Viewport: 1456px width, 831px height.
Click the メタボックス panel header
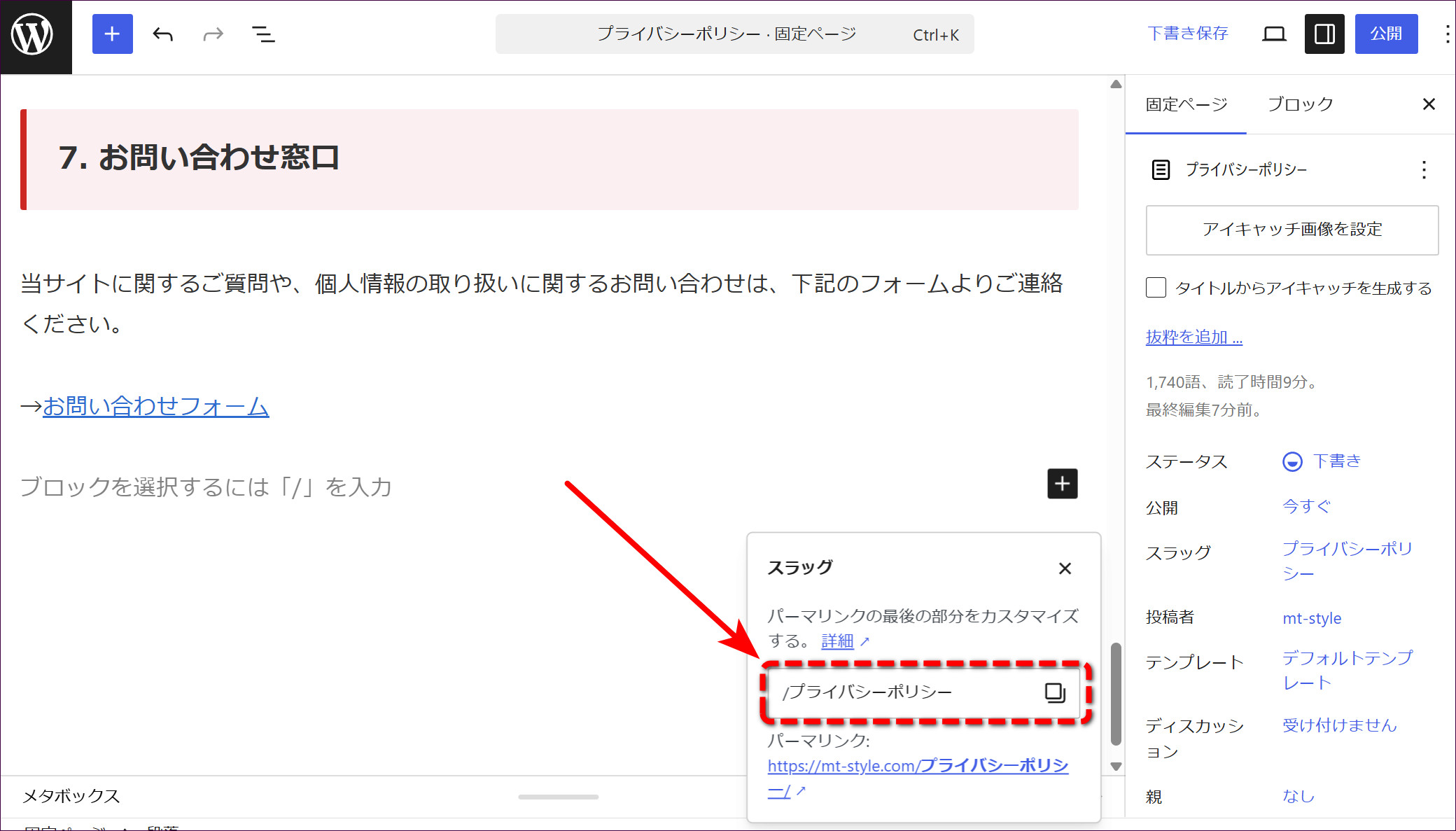[71, 796]
